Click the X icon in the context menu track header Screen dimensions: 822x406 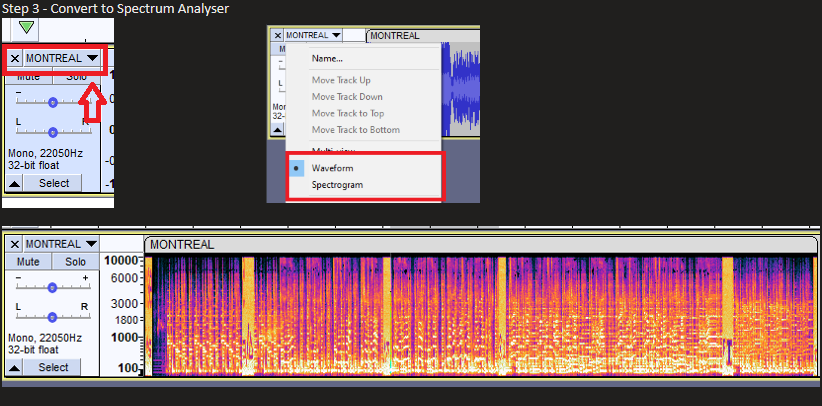pos(278,35)
